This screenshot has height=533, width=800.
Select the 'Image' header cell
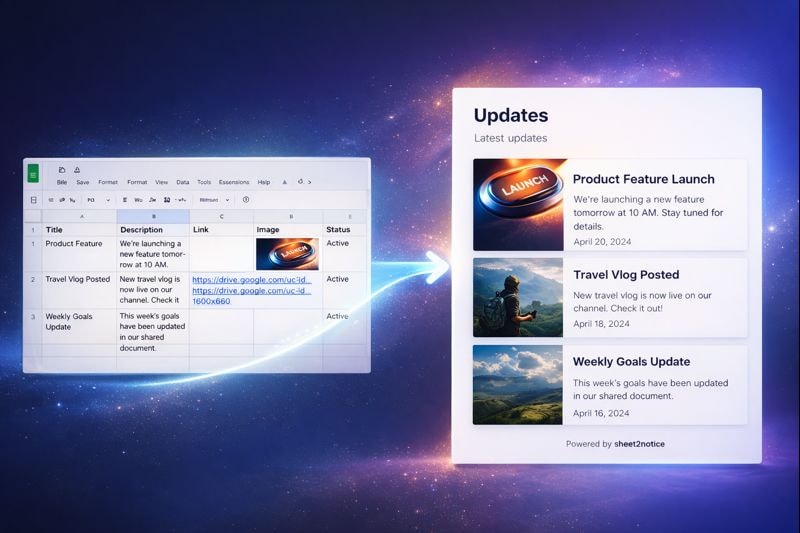[288, 230]
